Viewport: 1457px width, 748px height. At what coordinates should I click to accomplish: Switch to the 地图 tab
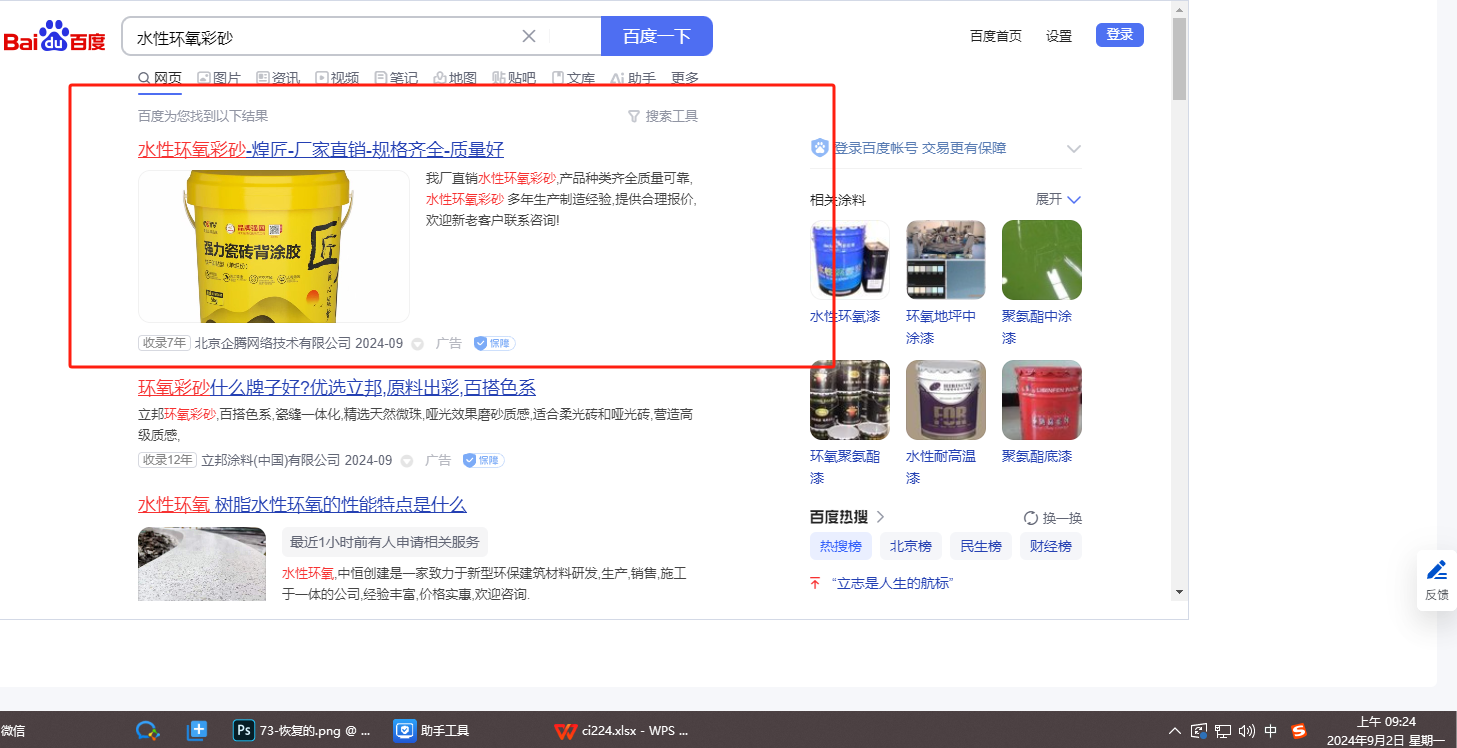[455, 78]
